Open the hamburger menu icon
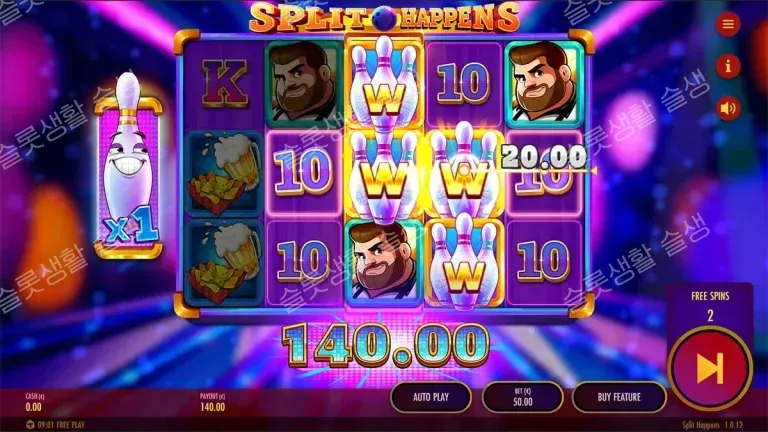The width and height of the screenshot is (768, 432). pyautogui.click(x=728, y=24)
